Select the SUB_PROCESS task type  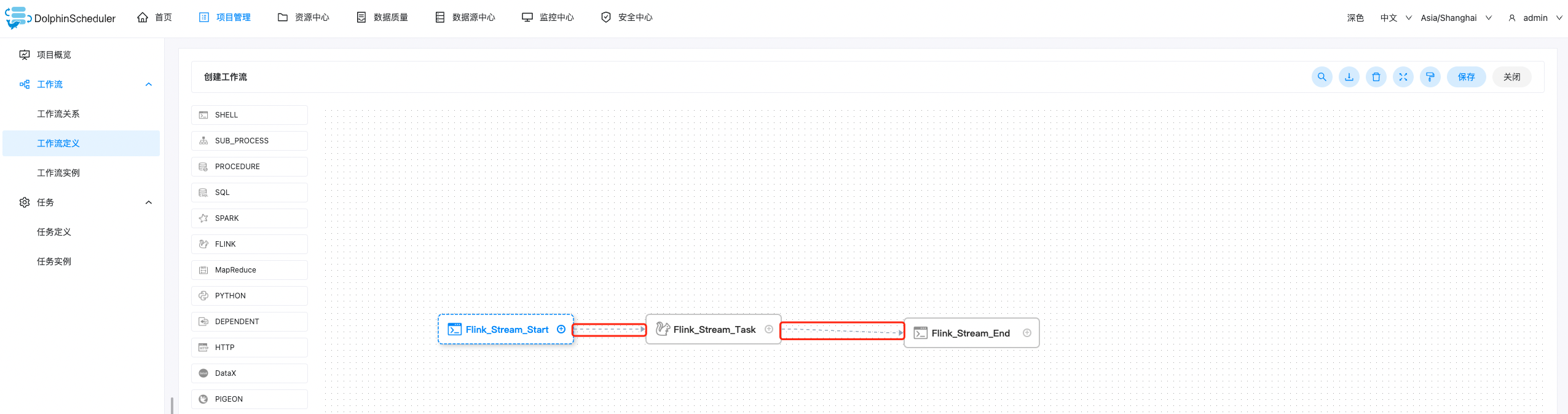[249, 141]
